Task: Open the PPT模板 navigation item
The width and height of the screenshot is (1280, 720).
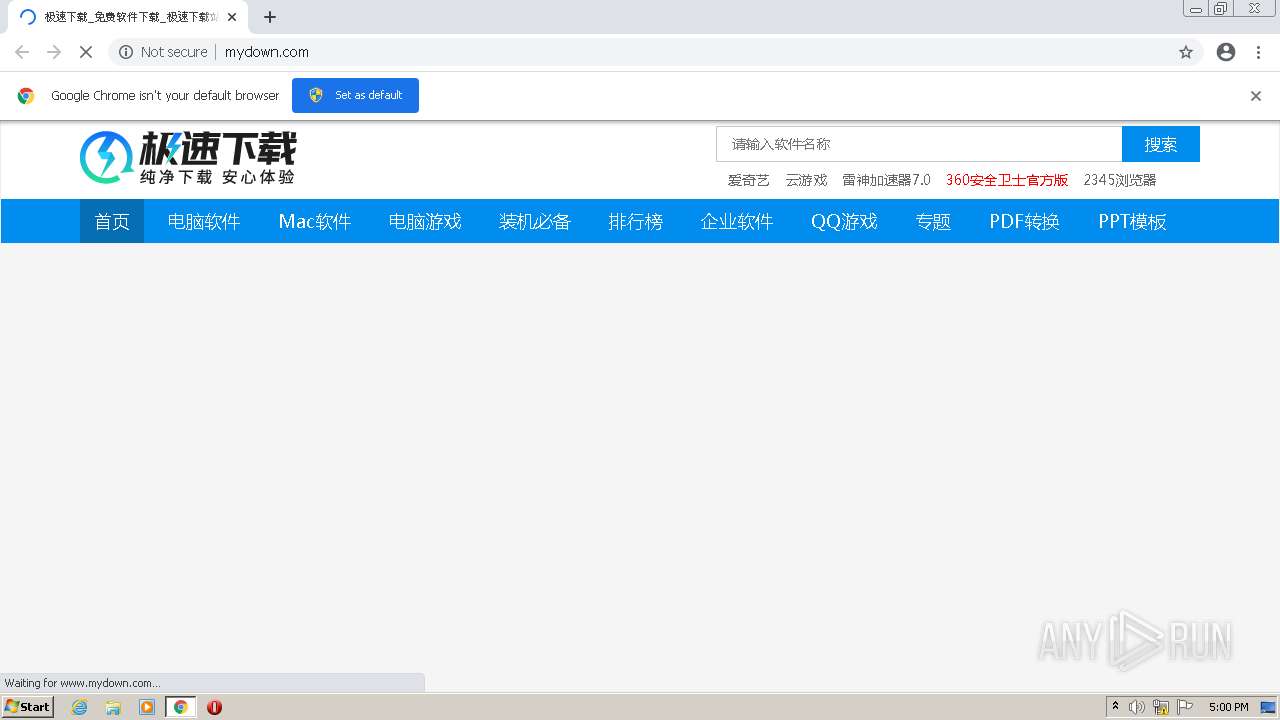Action: click(x=1133, y=221)
